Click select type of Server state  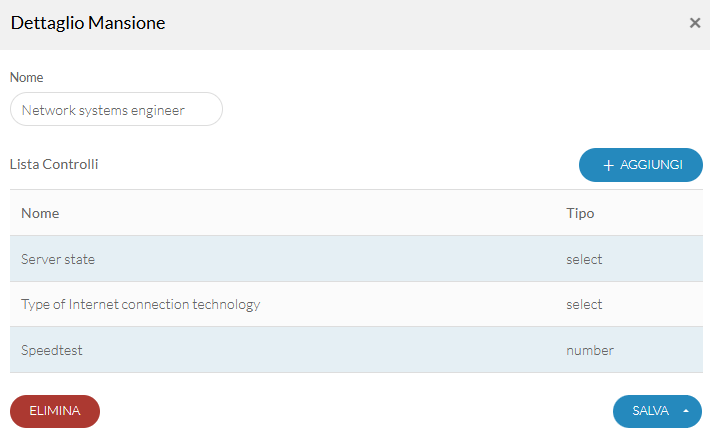pos(584,259)
